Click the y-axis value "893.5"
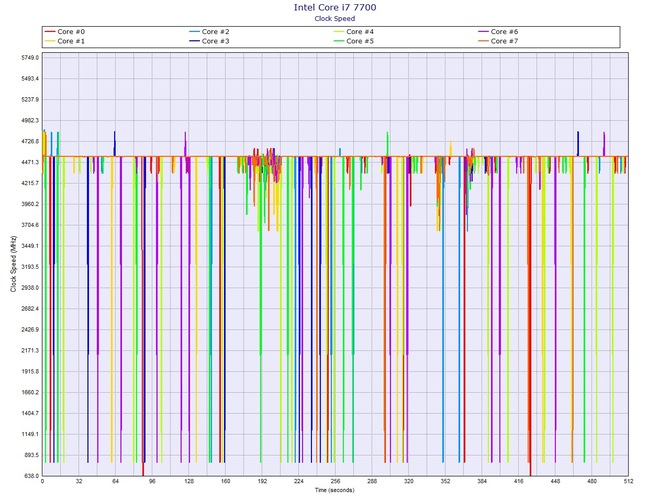The width and height of the screenshot is (670, 502). click(x=31, y=455)
